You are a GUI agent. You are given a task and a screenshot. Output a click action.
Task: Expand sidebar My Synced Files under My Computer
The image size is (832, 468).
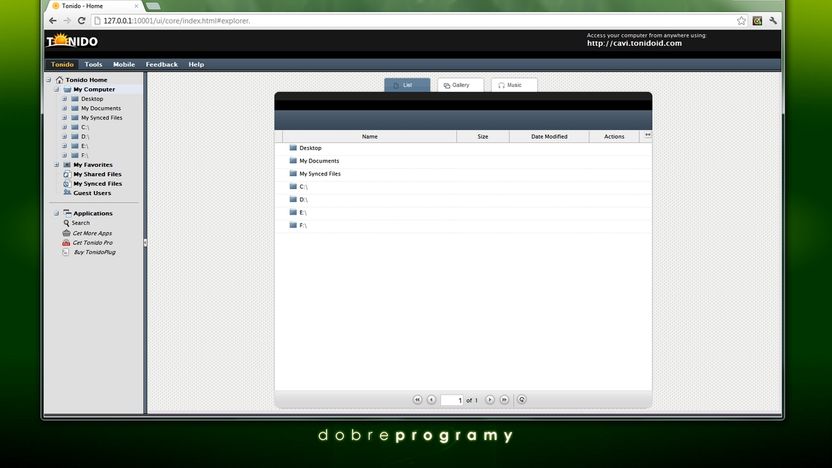pyautogui.click(x=65, y=118)
